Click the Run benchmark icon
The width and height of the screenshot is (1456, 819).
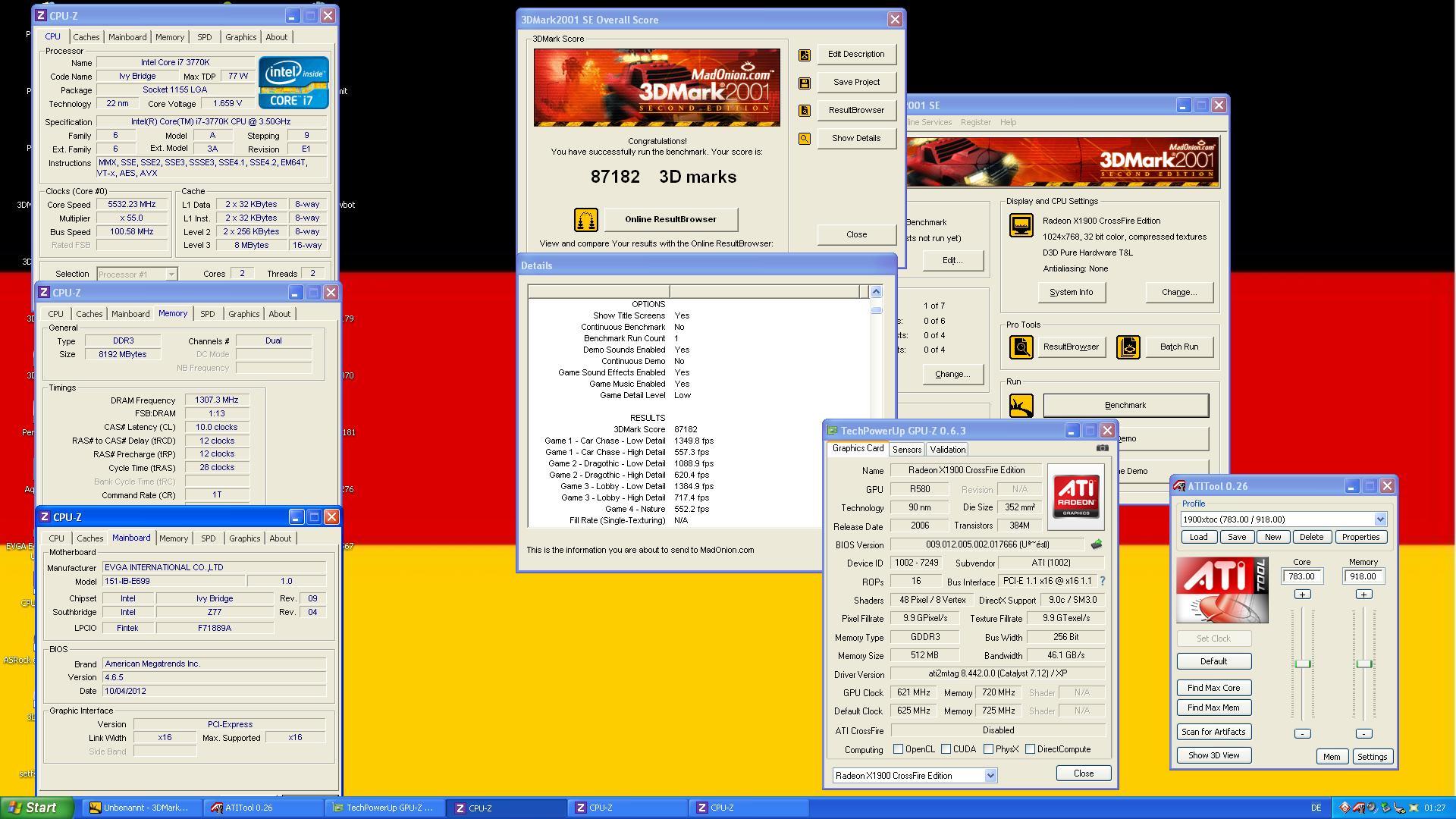1021,406
